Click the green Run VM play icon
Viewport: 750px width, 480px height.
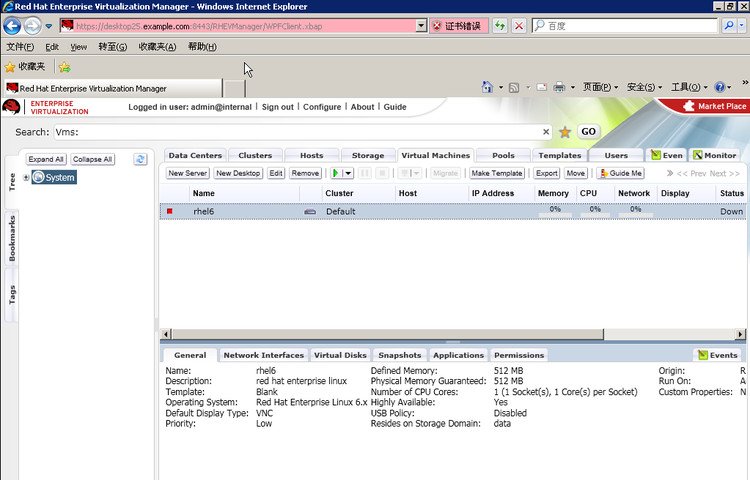[x=336, y=173]
